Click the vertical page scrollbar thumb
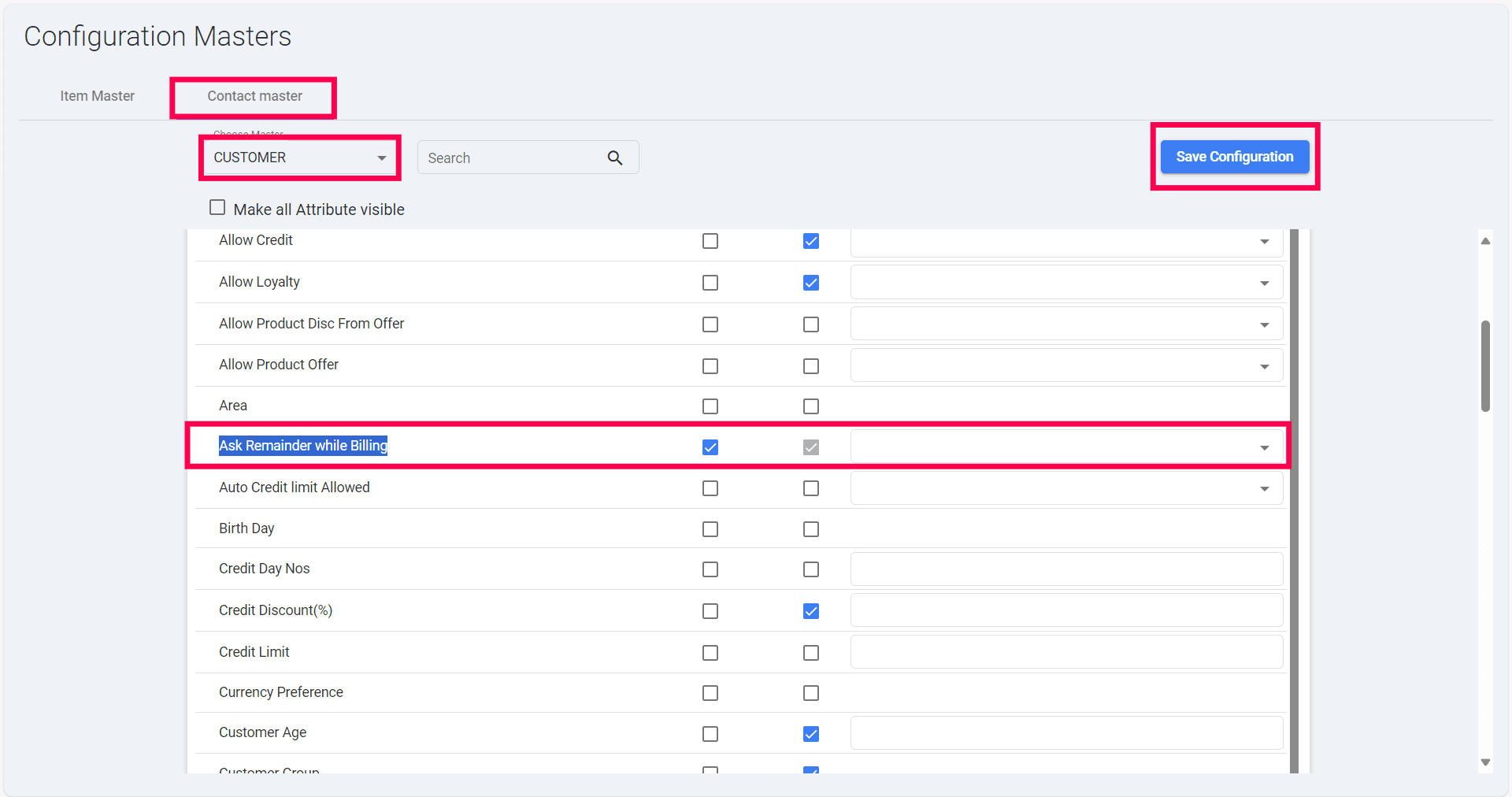The image size is (1512, 797). (1485, 365)
